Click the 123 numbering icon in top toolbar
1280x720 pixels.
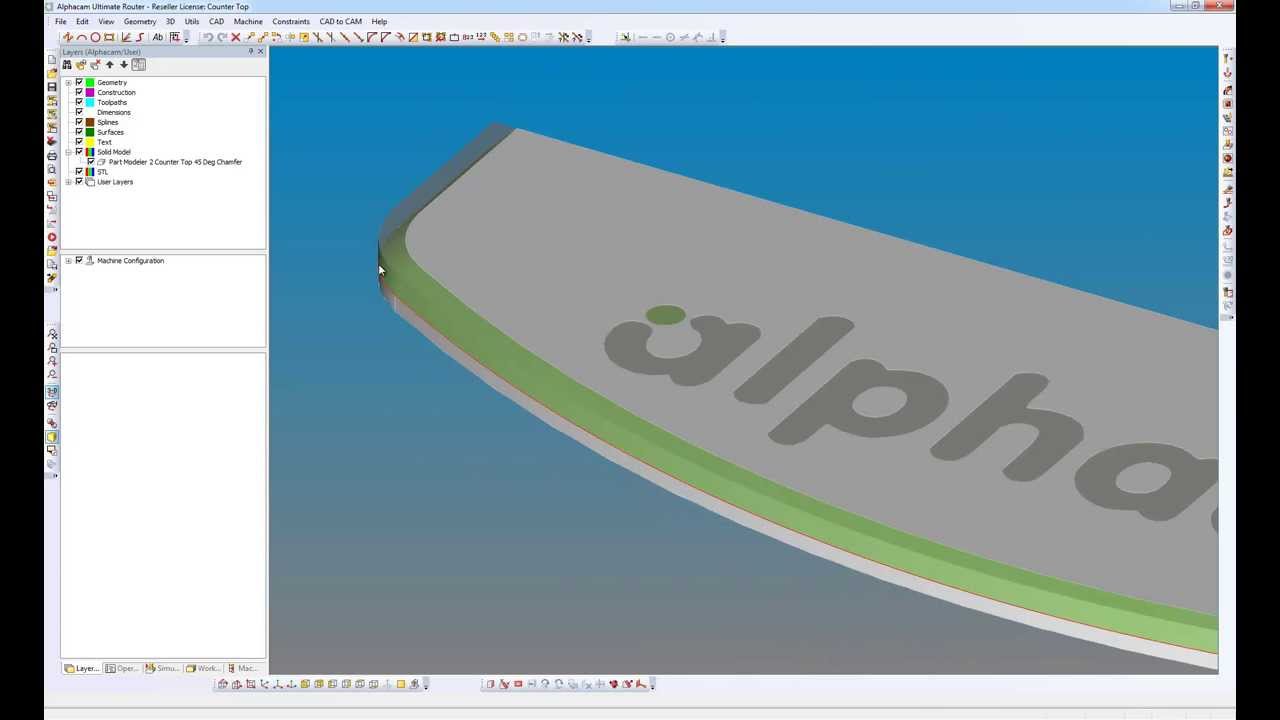[x=481, y=37]
